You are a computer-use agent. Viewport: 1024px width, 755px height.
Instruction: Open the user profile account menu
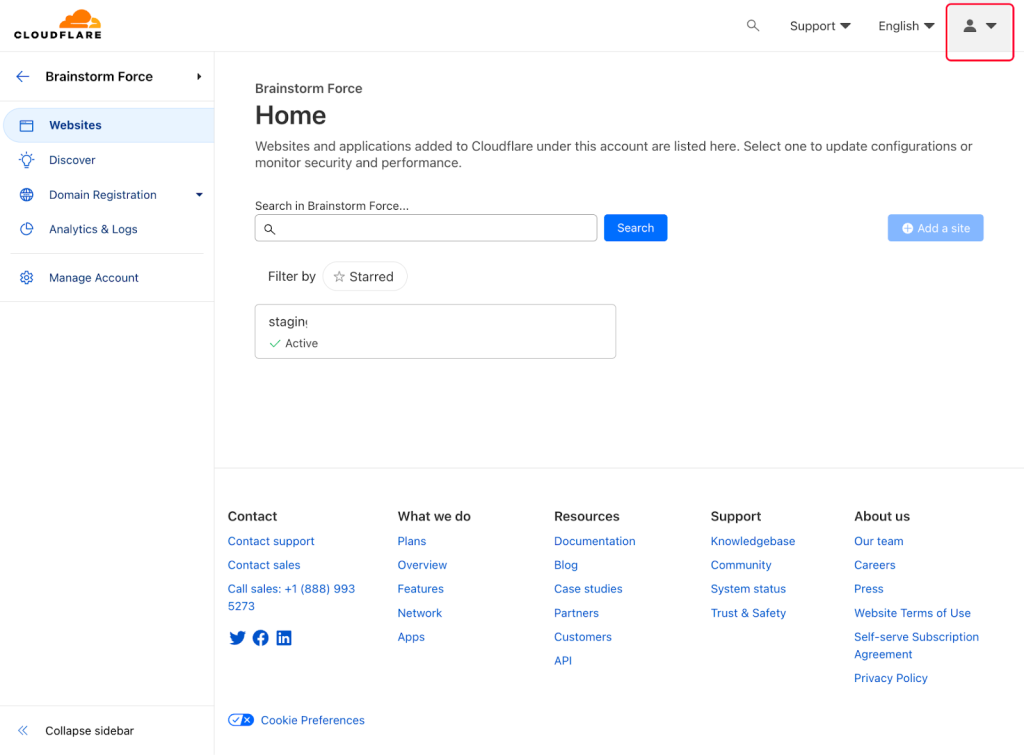click(979, 27)
